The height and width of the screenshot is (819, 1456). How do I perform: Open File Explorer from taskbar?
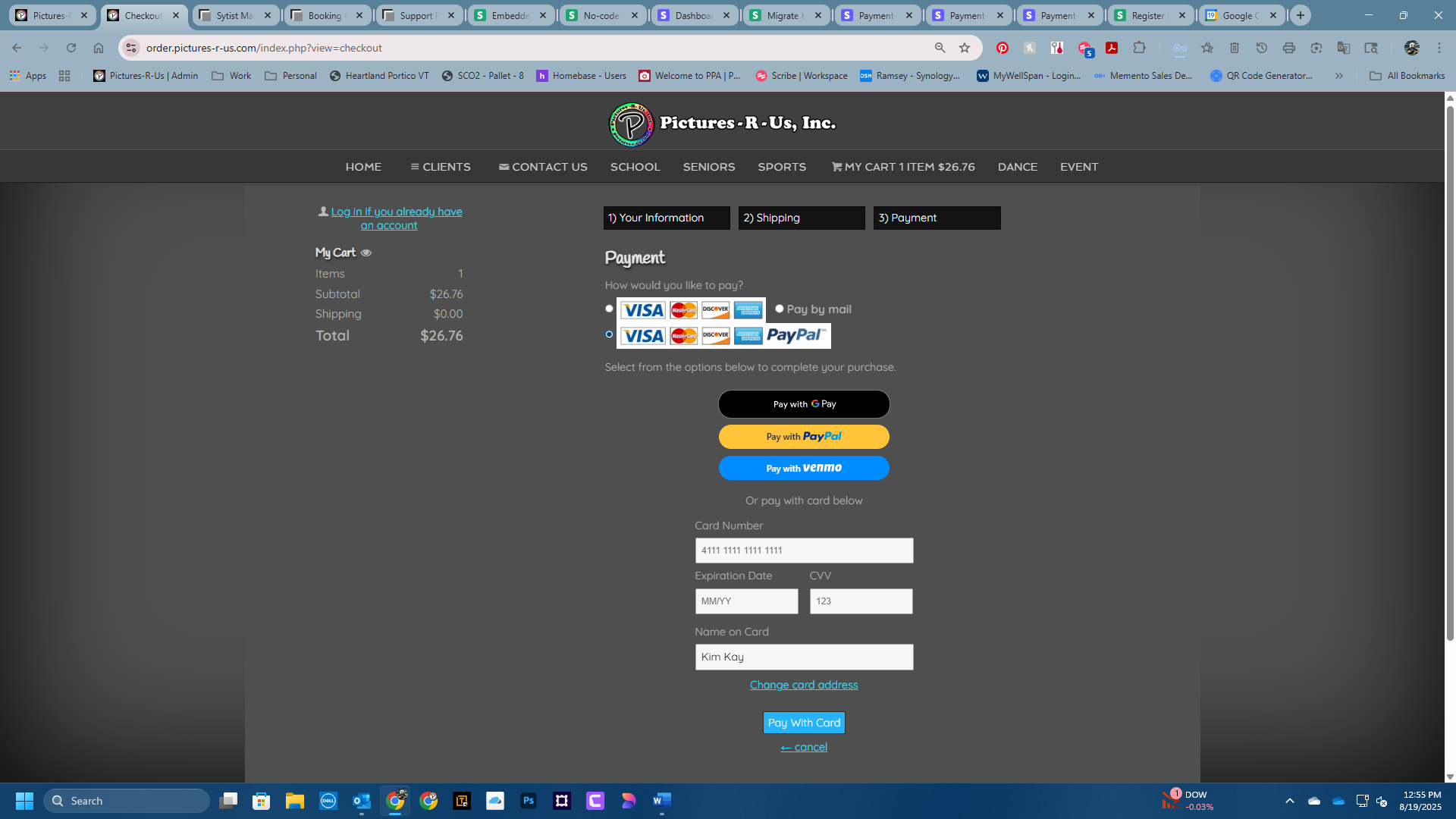(295, 801)
